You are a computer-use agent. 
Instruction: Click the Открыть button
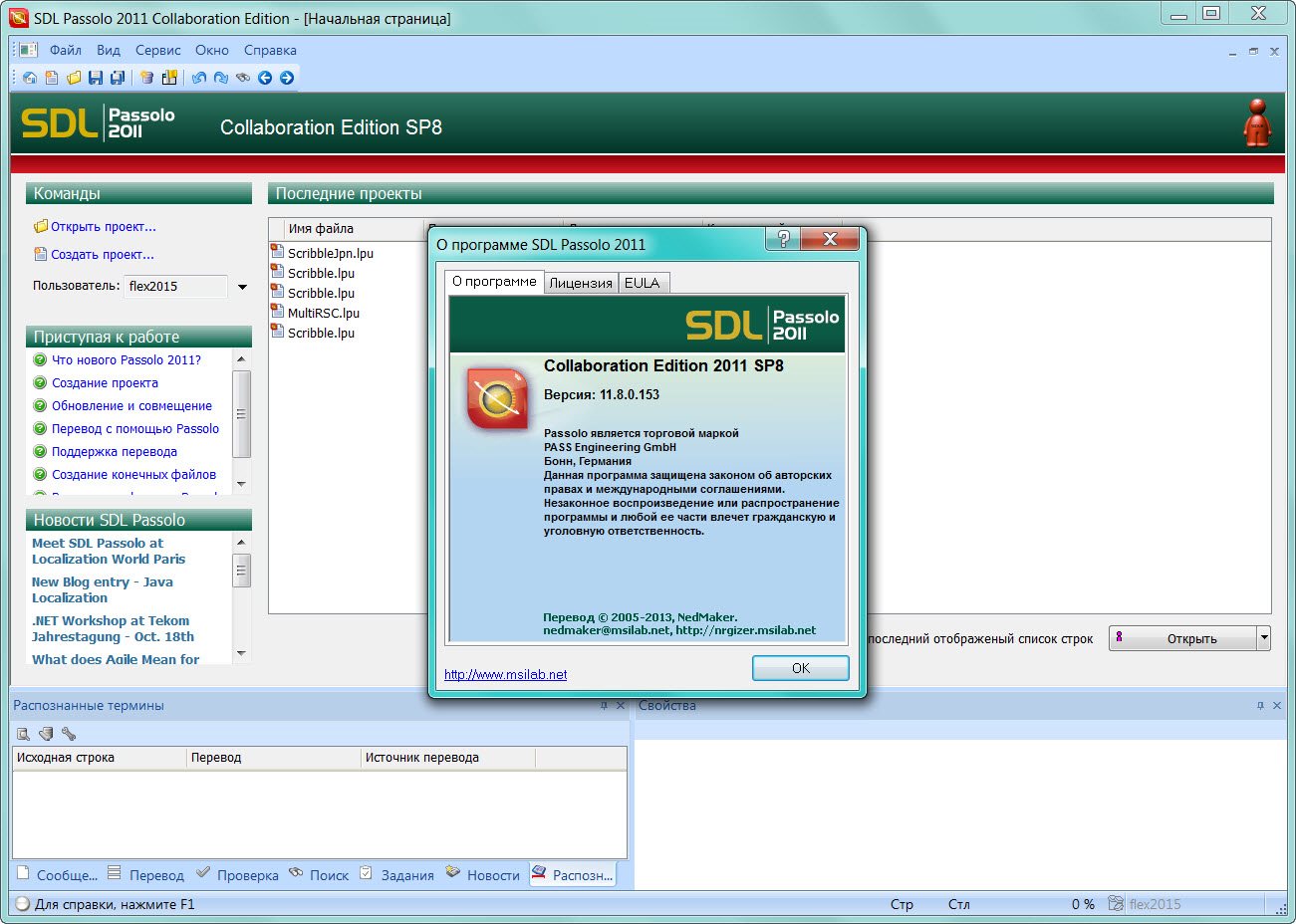pos(1183,638)
